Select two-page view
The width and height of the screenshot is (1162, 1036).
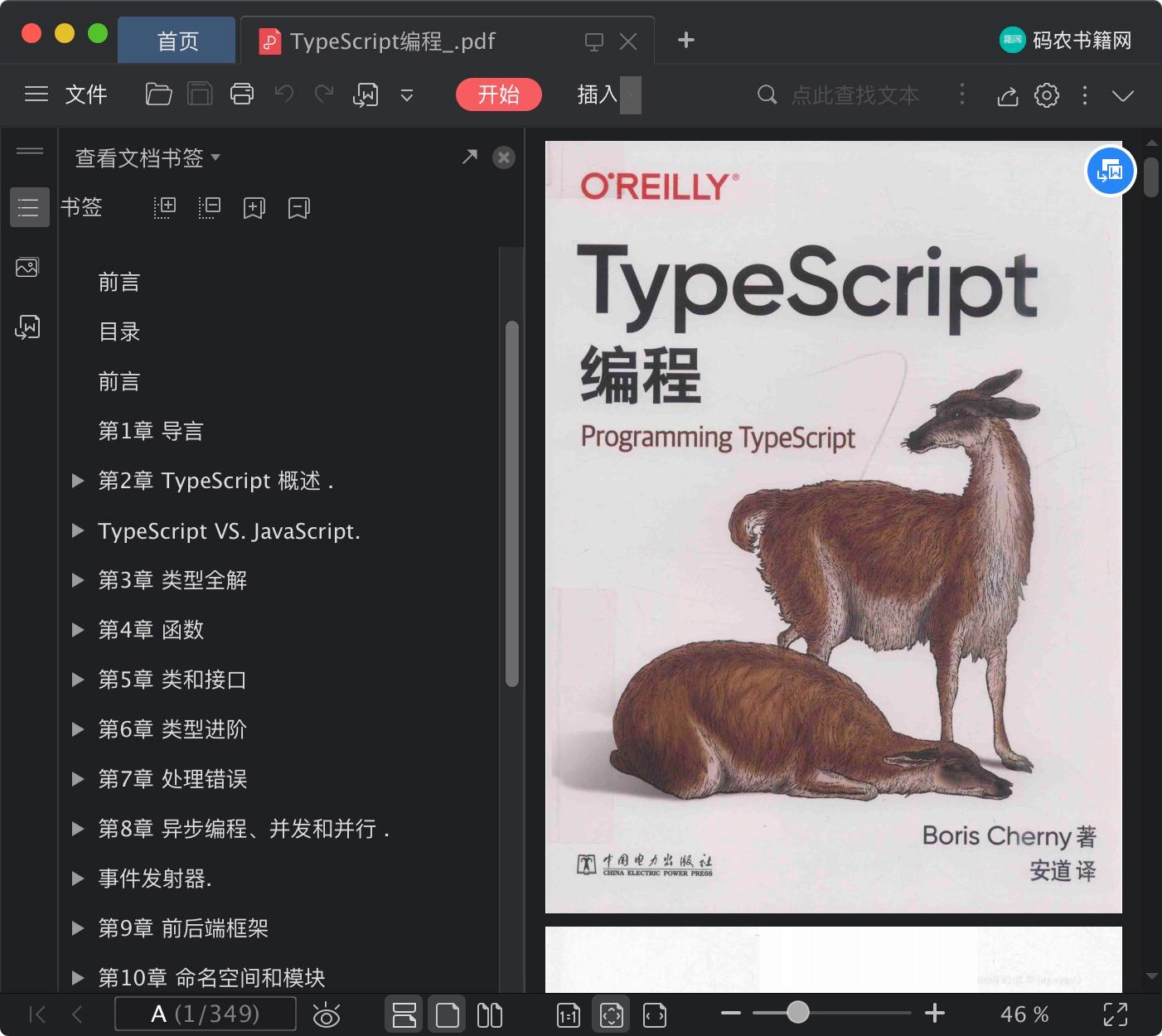click(490, 1014)
